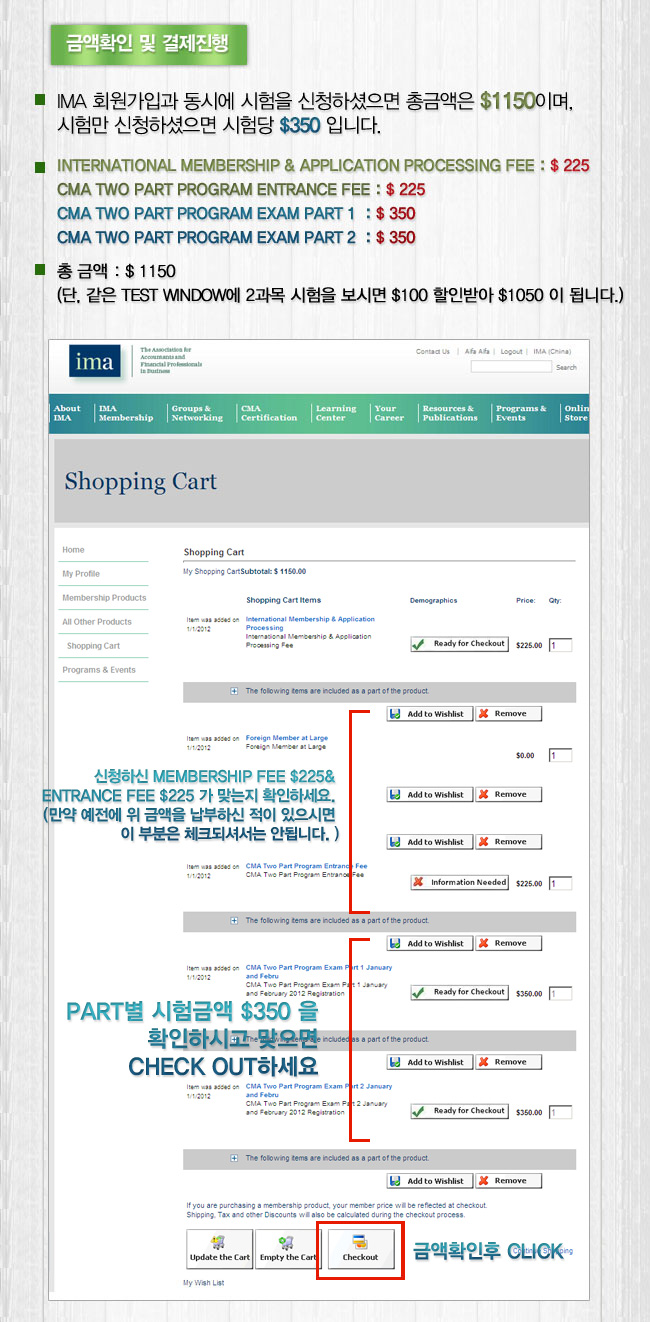
Task: Open the Your Career menu
Action: 389,413
